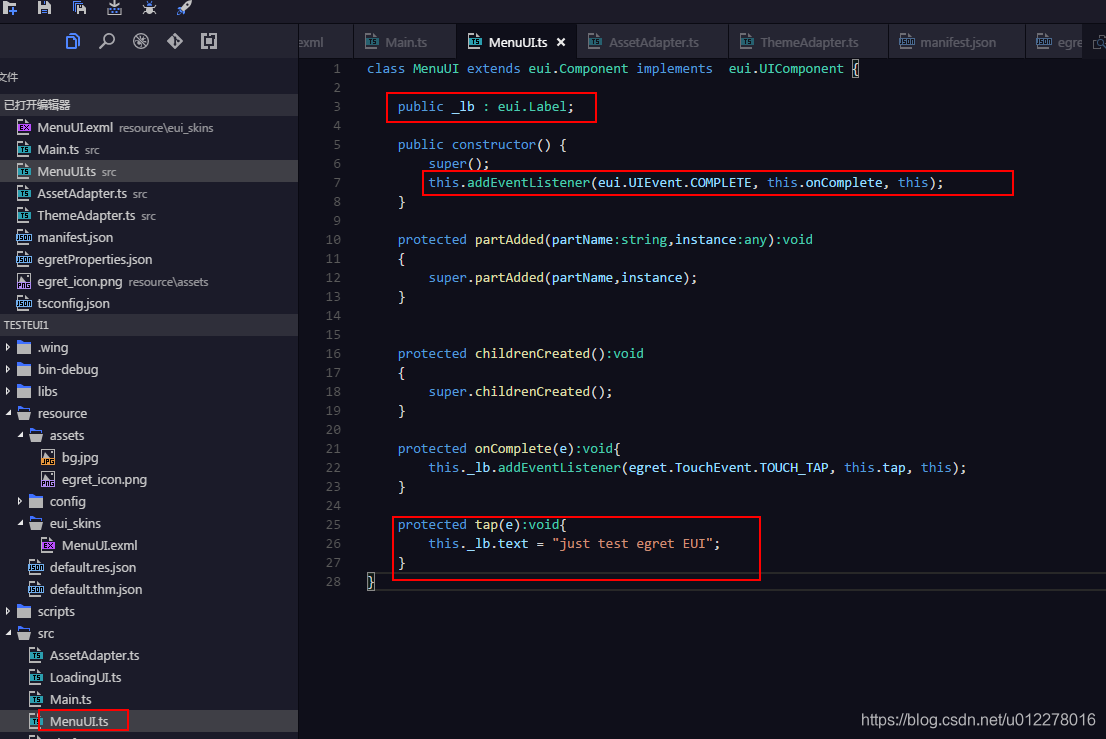Click the Save file icon in the toolbar
This screenshot has width=1106, height=739.
coord(43,9)
